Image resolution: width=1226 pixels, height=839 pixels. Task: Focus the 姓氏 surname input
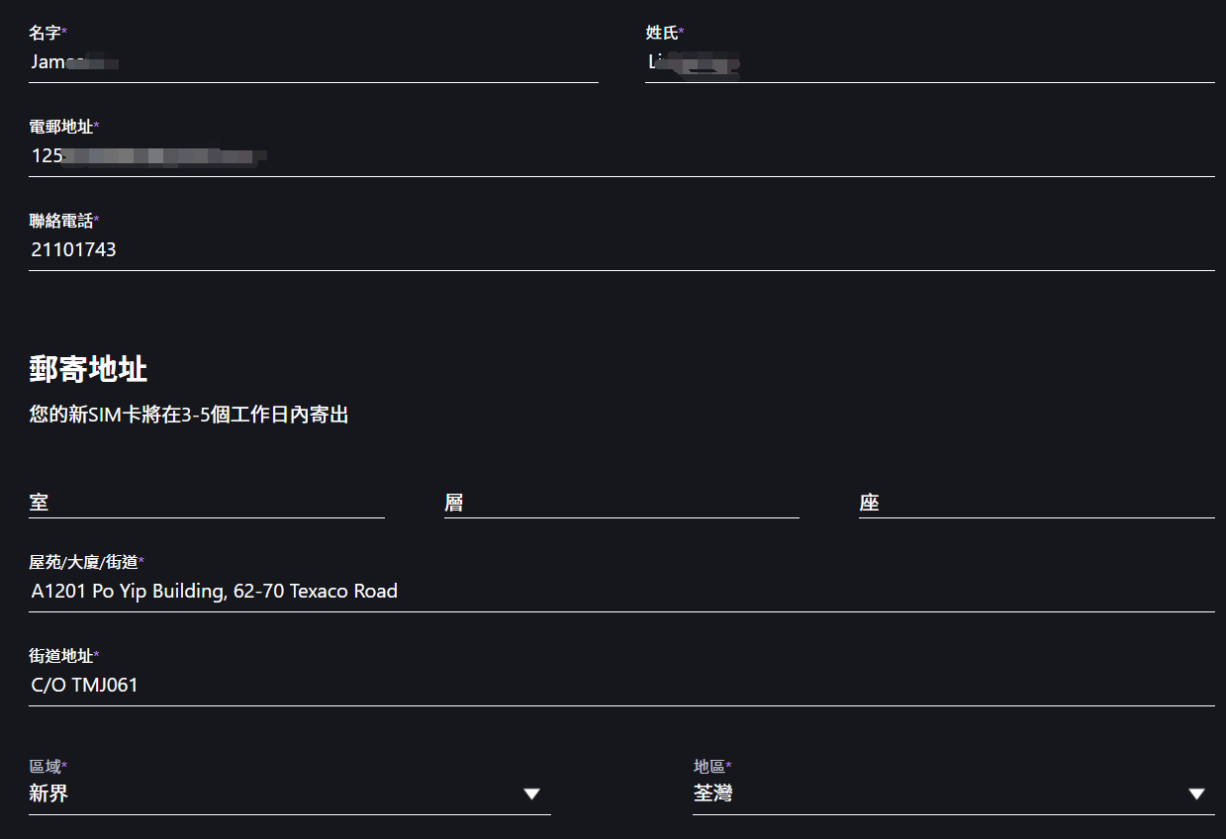[930, 62]
